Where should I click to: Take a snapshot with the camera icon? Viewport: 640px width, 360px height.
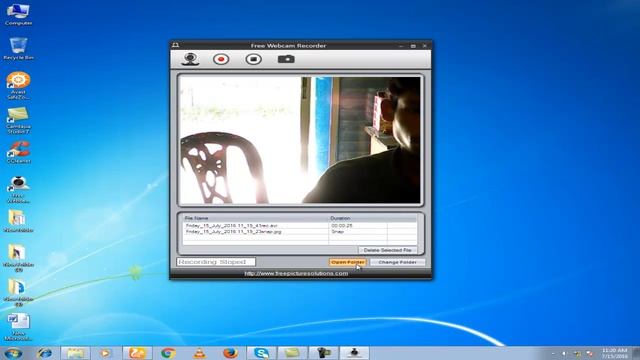(286, 59)
